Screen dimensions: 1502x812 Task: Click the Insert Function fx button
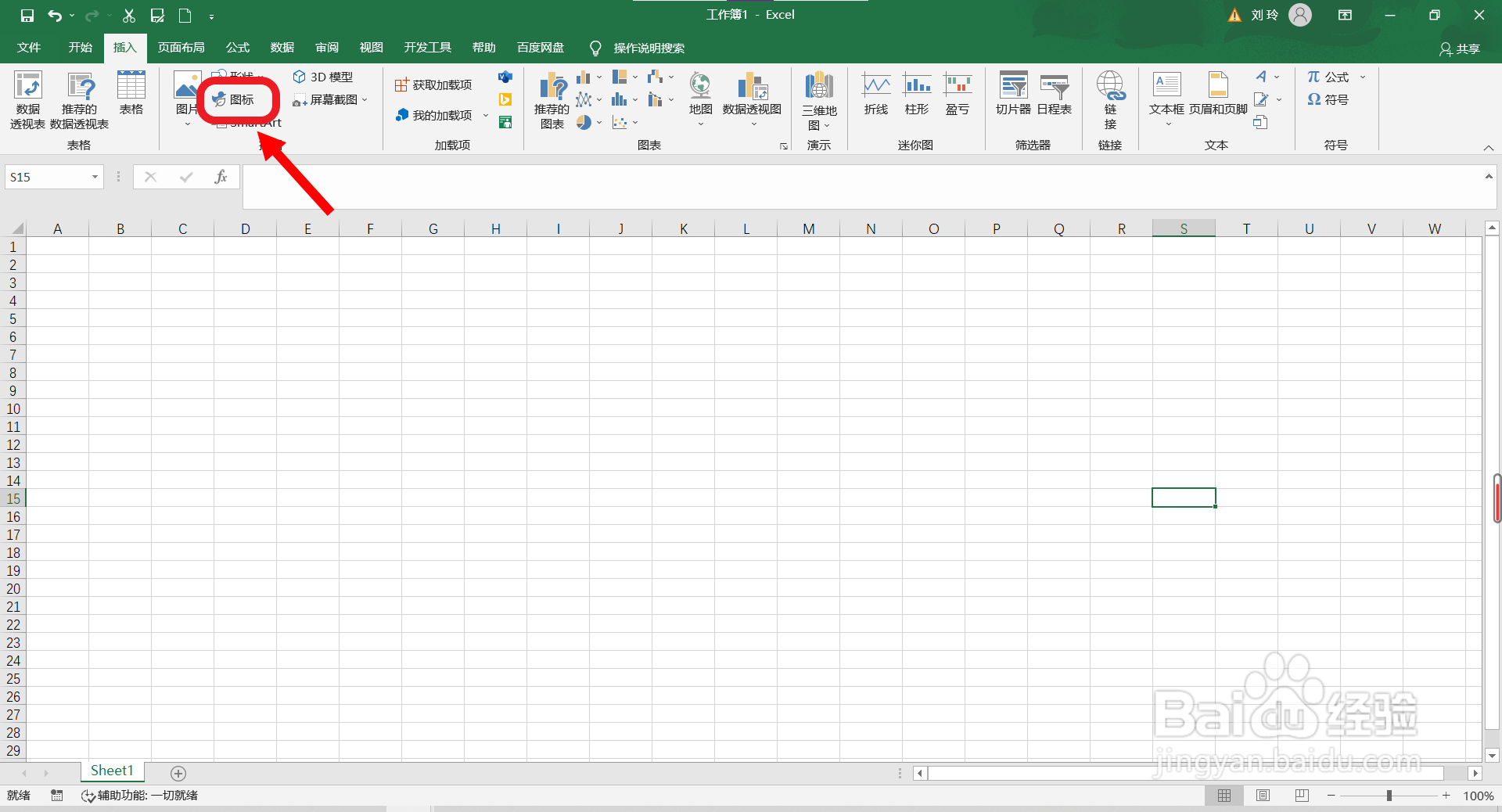pos(221,177)
